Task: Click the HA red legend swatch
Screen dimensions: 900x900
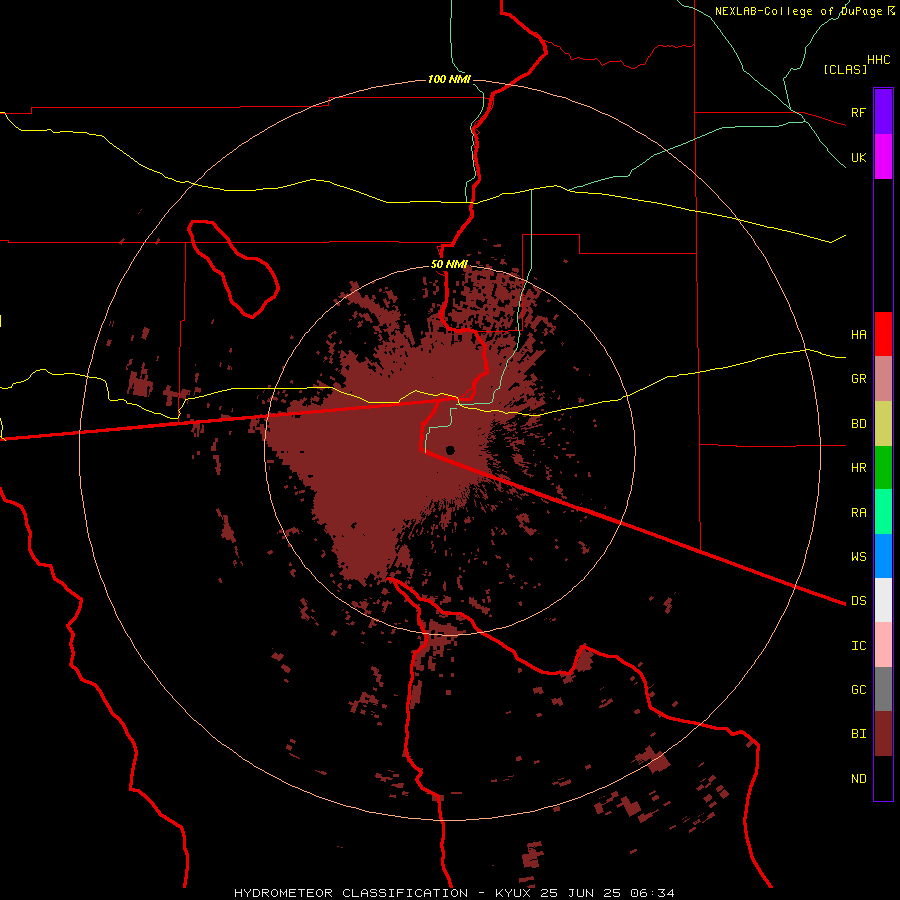Action: [x=883, y=334]
